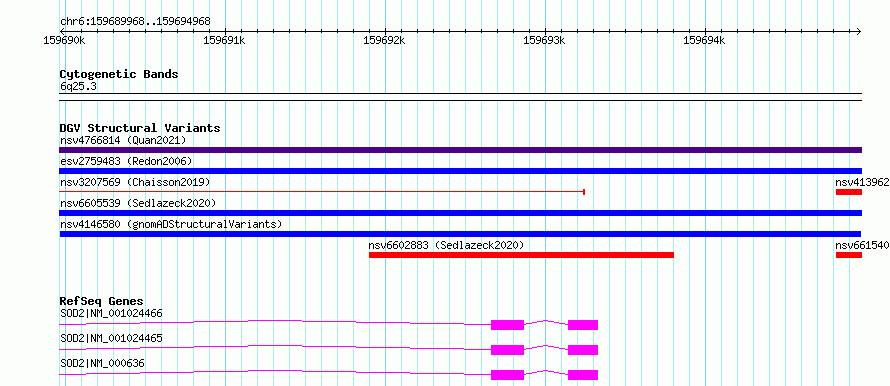
Task: Click first exon box of SOD2|NM_001024465
Action: tap(507, 350)
